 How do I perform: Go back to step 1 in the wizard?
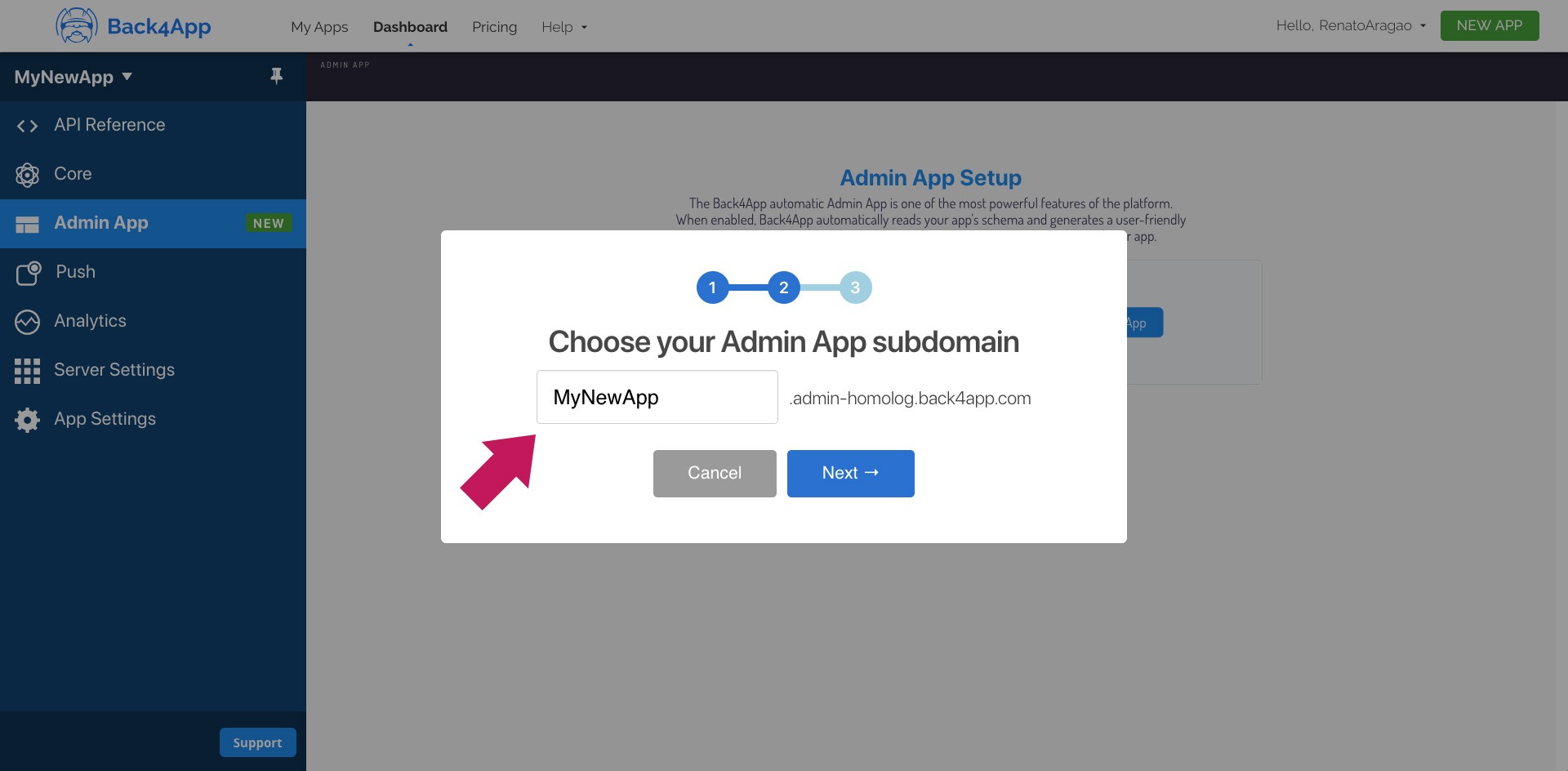[713, 287]
